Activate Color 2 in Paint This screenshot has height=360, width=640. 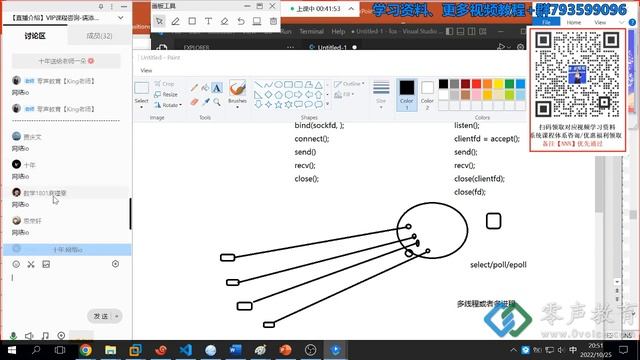click(x=427, y=95)
